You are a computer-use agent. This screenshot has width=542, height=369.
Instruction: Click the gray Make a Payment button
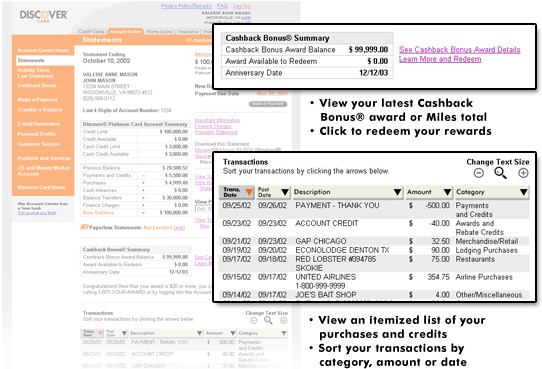click(268, 104)
